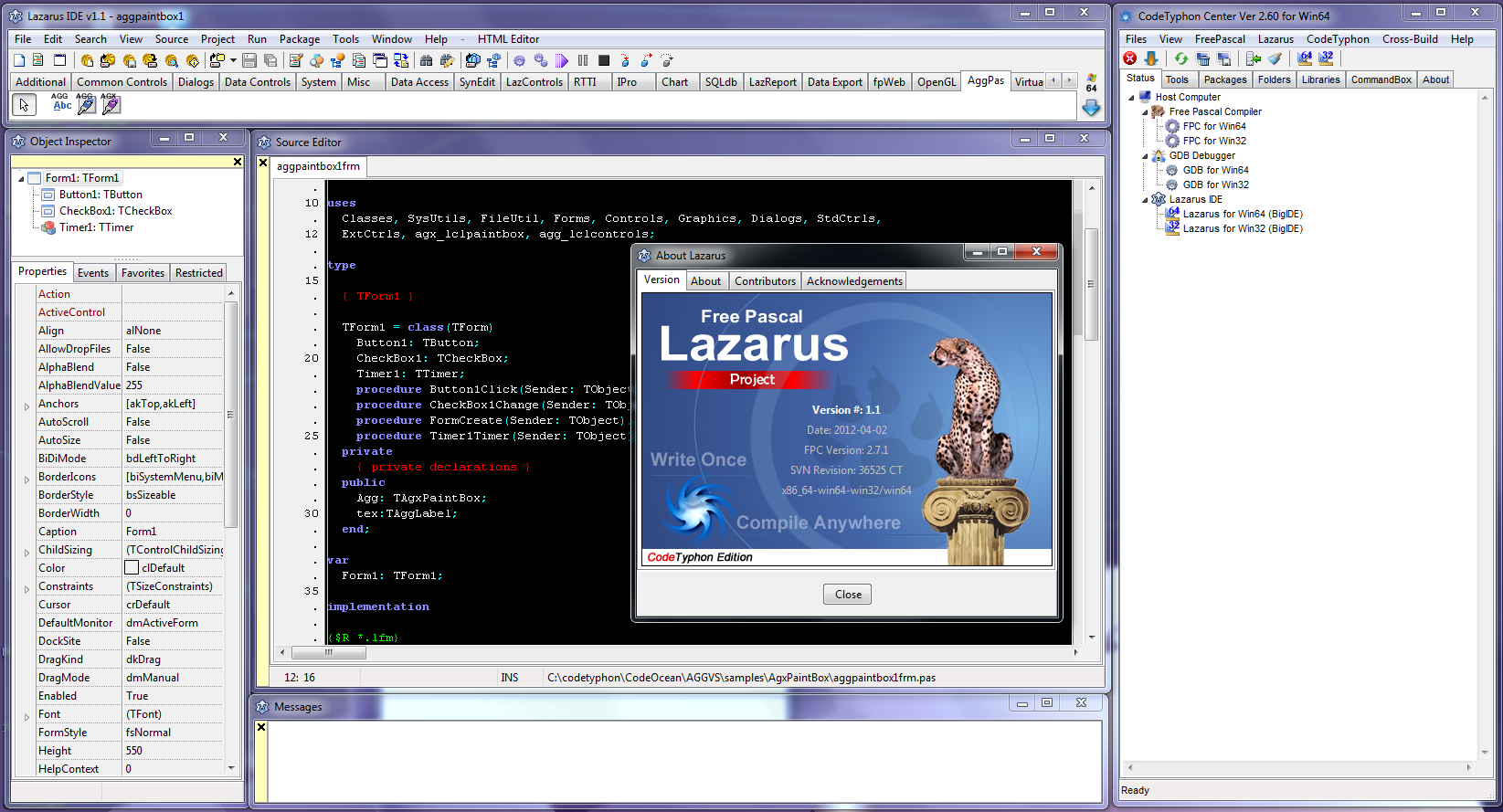Click the monitor with trash can icon
The image size is (1503, 812).
(x=1202, y=58)
